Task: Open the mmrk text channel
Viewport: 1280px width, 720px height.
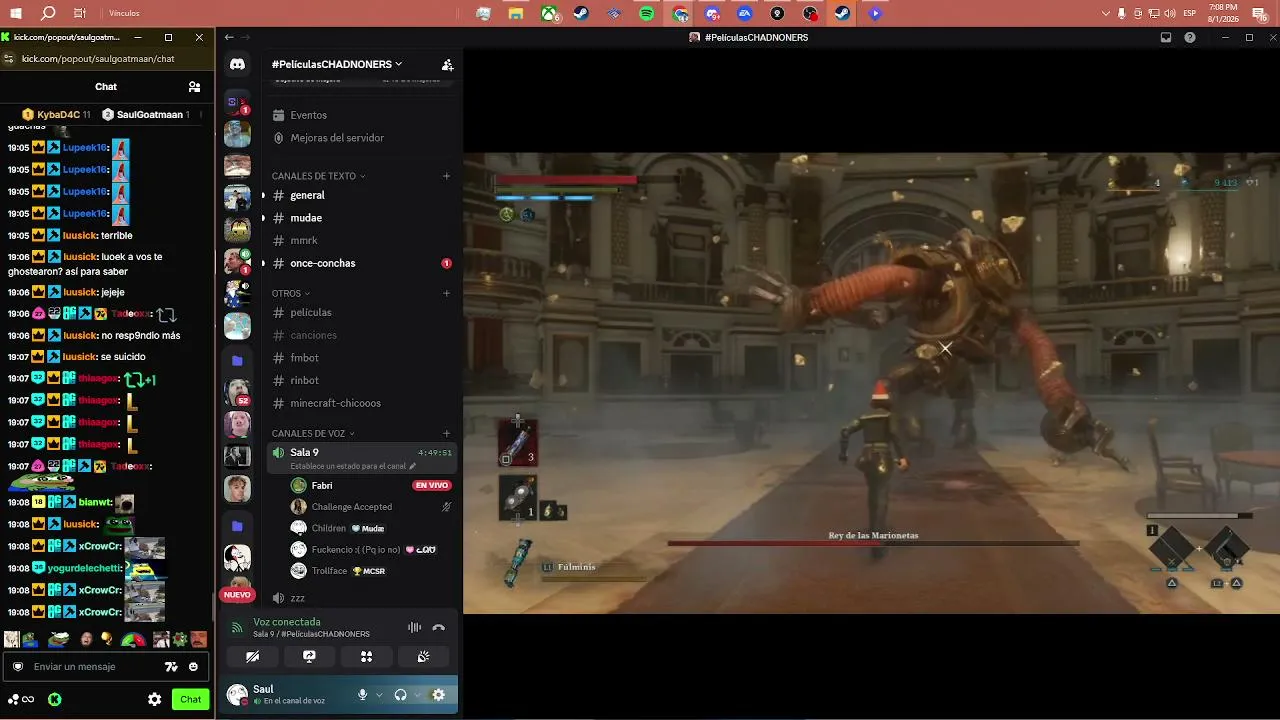Action: click(362, 241)
